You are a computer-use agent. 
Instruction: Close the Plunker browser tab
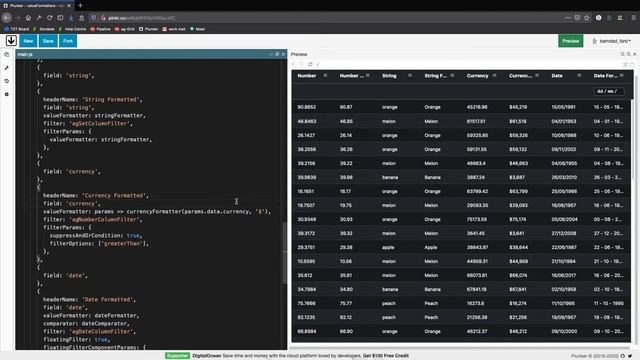(x=69, y=6)
